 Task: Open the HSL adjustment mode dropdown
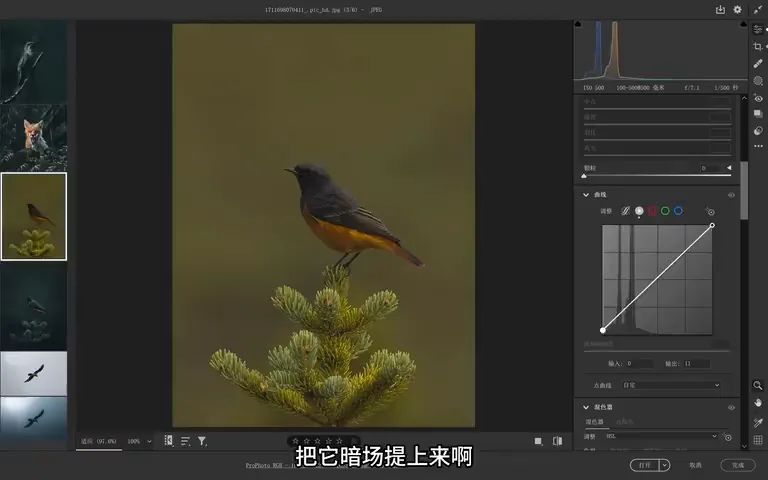[x=661, y=436]
